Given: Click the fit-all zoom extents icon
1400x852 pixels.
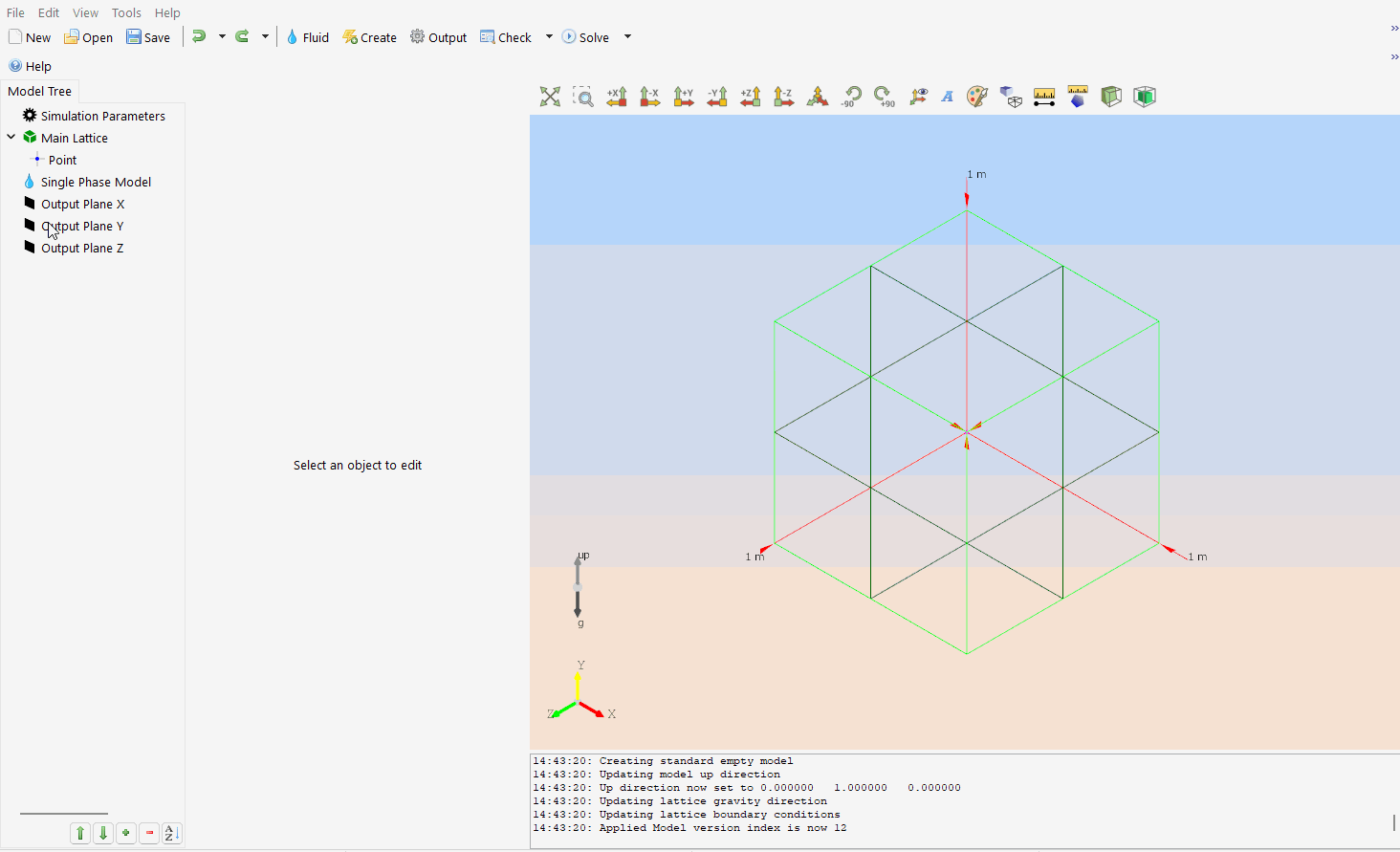Looking at the screenshot, I should 550,97.
